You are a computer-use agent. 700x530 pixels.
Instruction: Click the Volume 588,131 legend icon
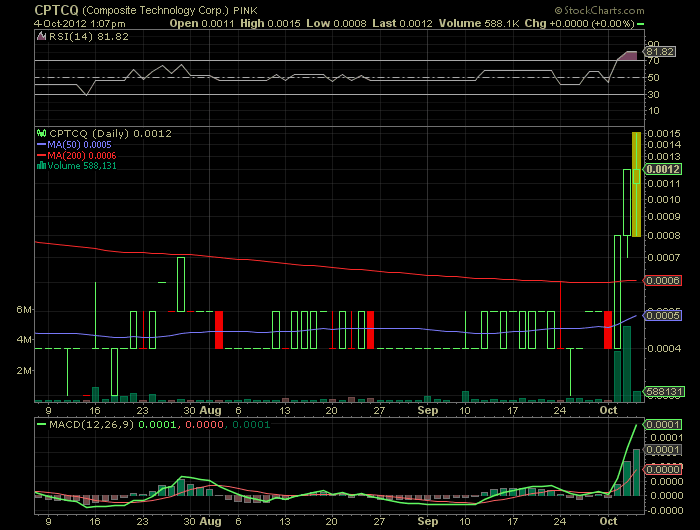pyautogui.click(x=42, y=166)
